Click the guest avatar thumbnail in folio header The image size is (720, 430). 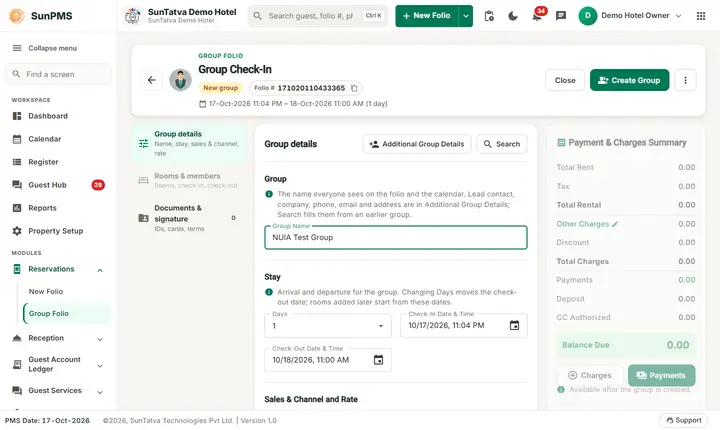pyautogui.click(x=180, y=80)
